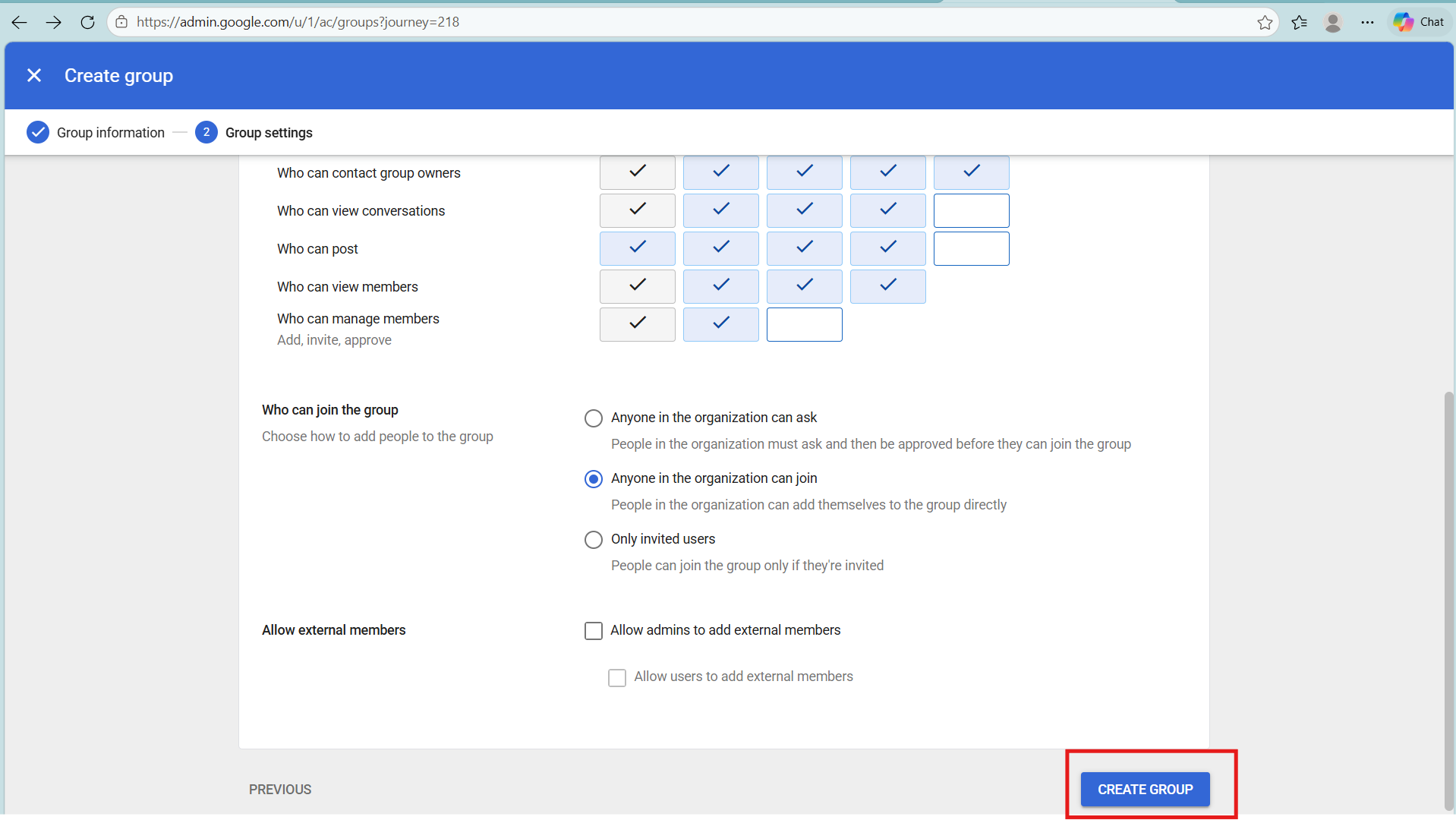The height and width of the screenshot is (820, 1456).
Task: Reload the page with refresh icon
Action: pos(87,22)
